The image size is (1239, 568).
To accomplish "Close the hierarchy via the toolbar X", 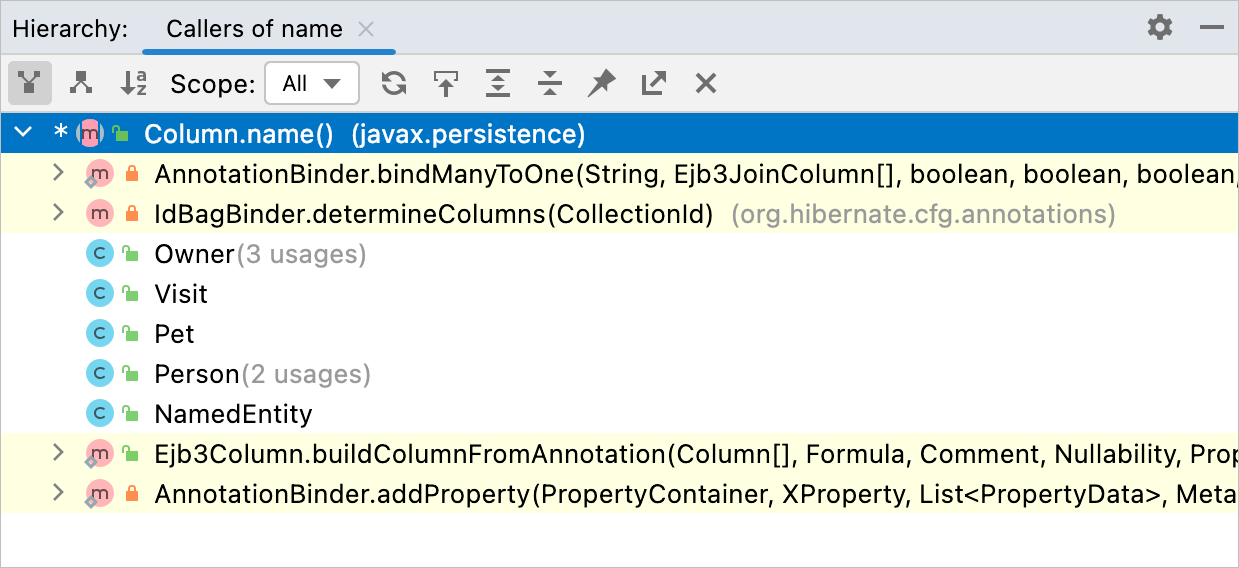I will point(706,84).
